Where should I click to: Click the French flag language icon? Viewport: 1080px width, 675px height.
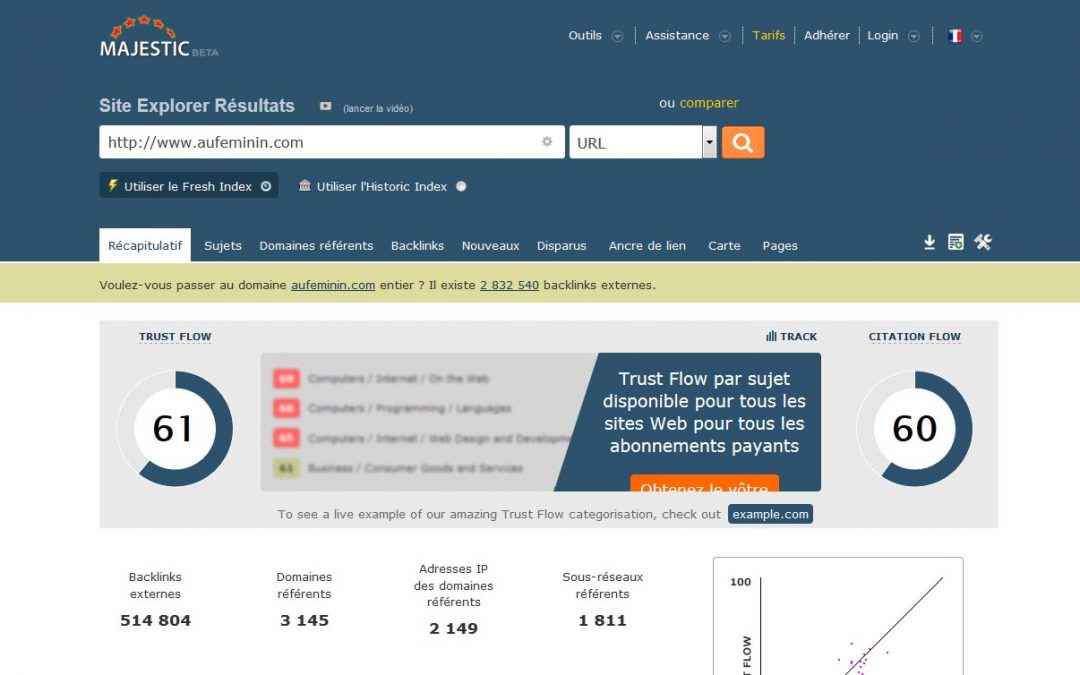(x=955, y=36)
